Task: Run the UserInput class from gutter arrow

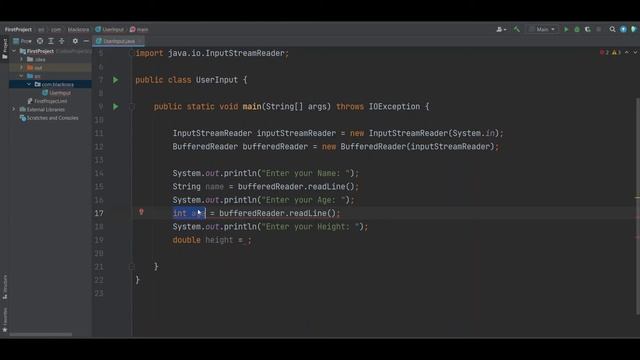Action: click(x=116, y=80)
